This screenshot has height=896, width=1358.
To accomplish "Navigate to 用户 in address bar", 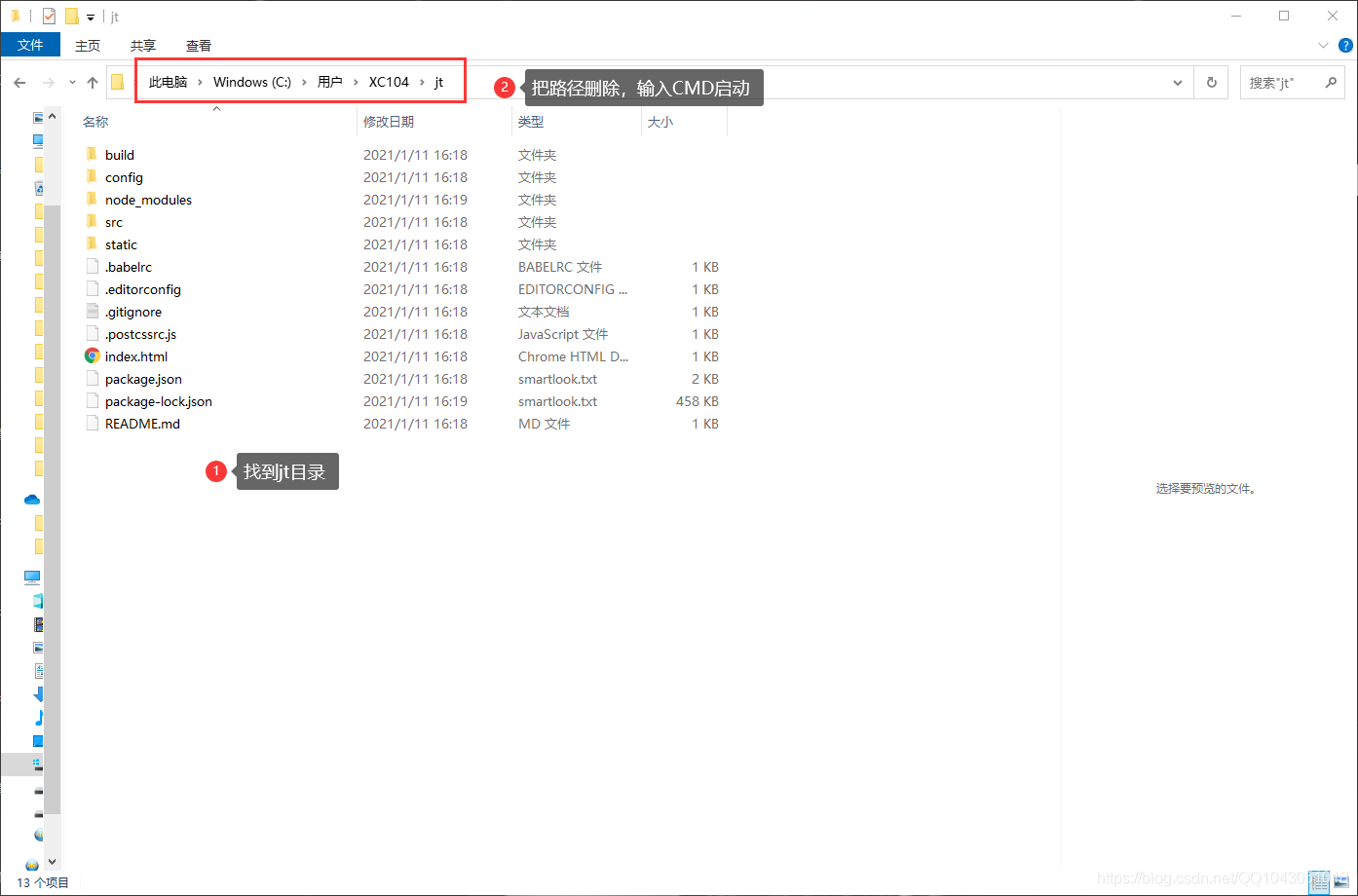I will point(330,82).
